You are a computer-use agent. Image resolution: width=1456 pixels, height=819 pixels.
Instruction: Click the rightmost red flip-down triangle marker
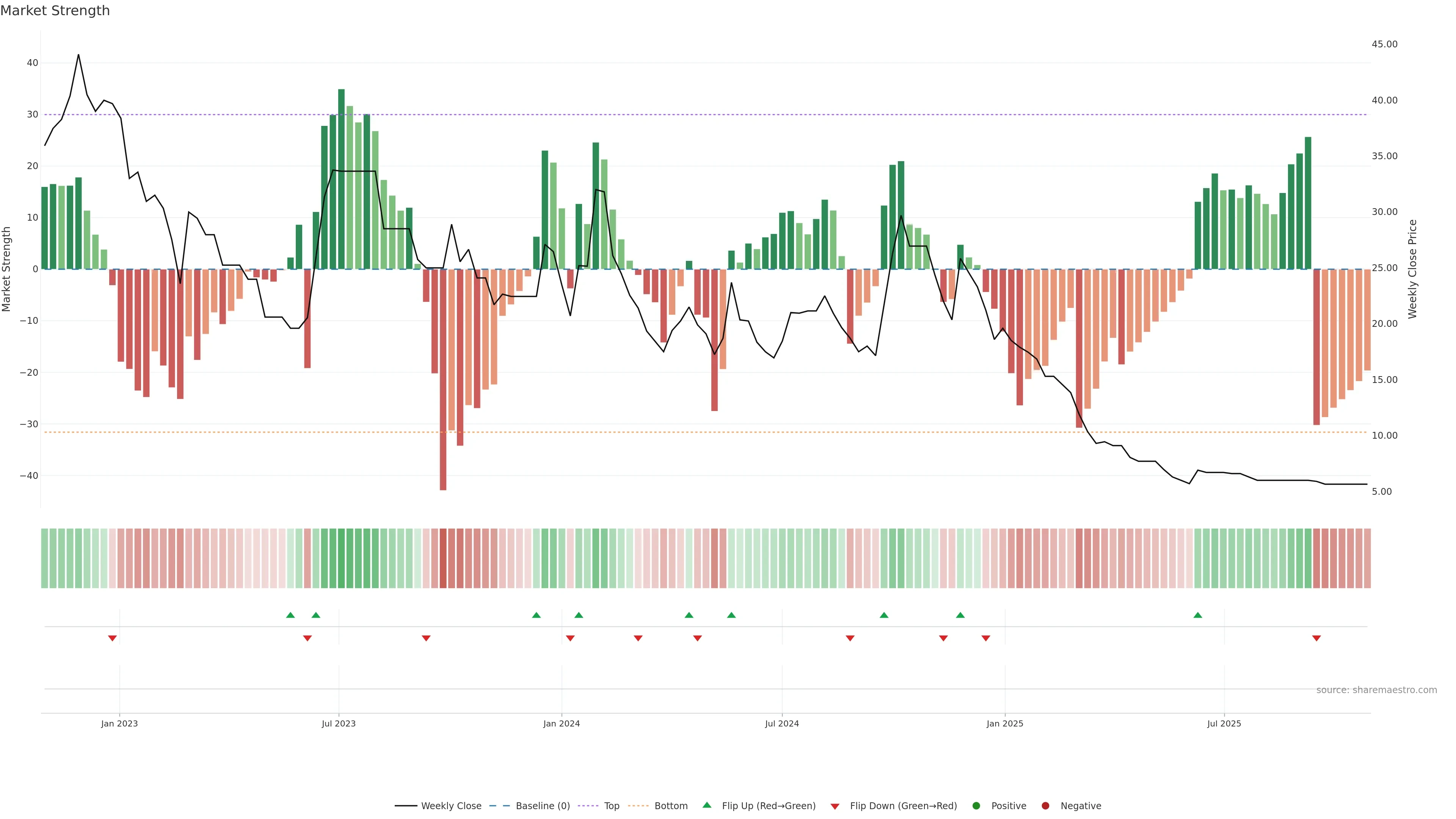[x=1316, y=638]
